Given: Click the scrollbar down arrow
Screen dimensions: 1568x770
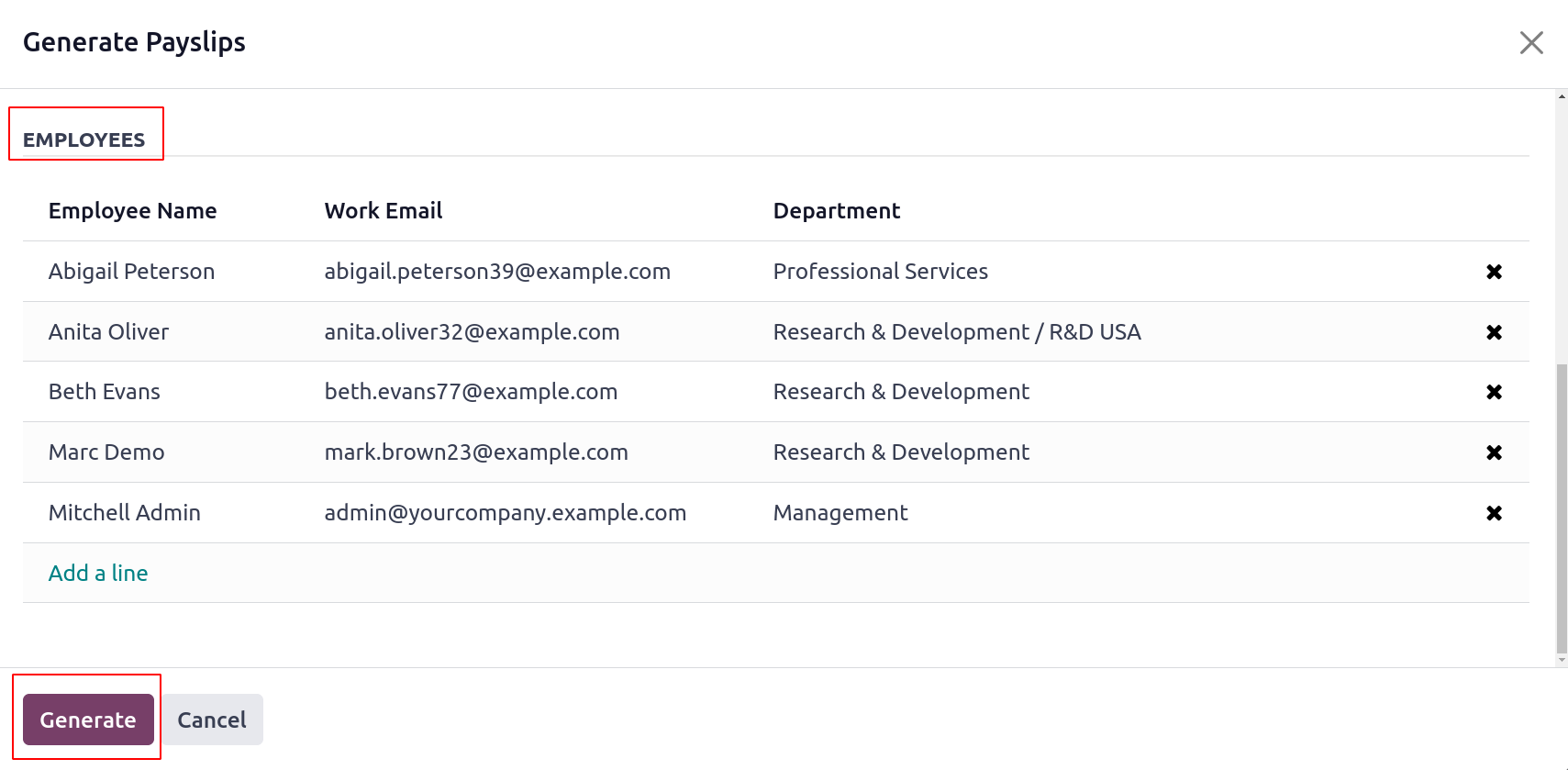Looking at the screenshot, I should coord(1562,660).
